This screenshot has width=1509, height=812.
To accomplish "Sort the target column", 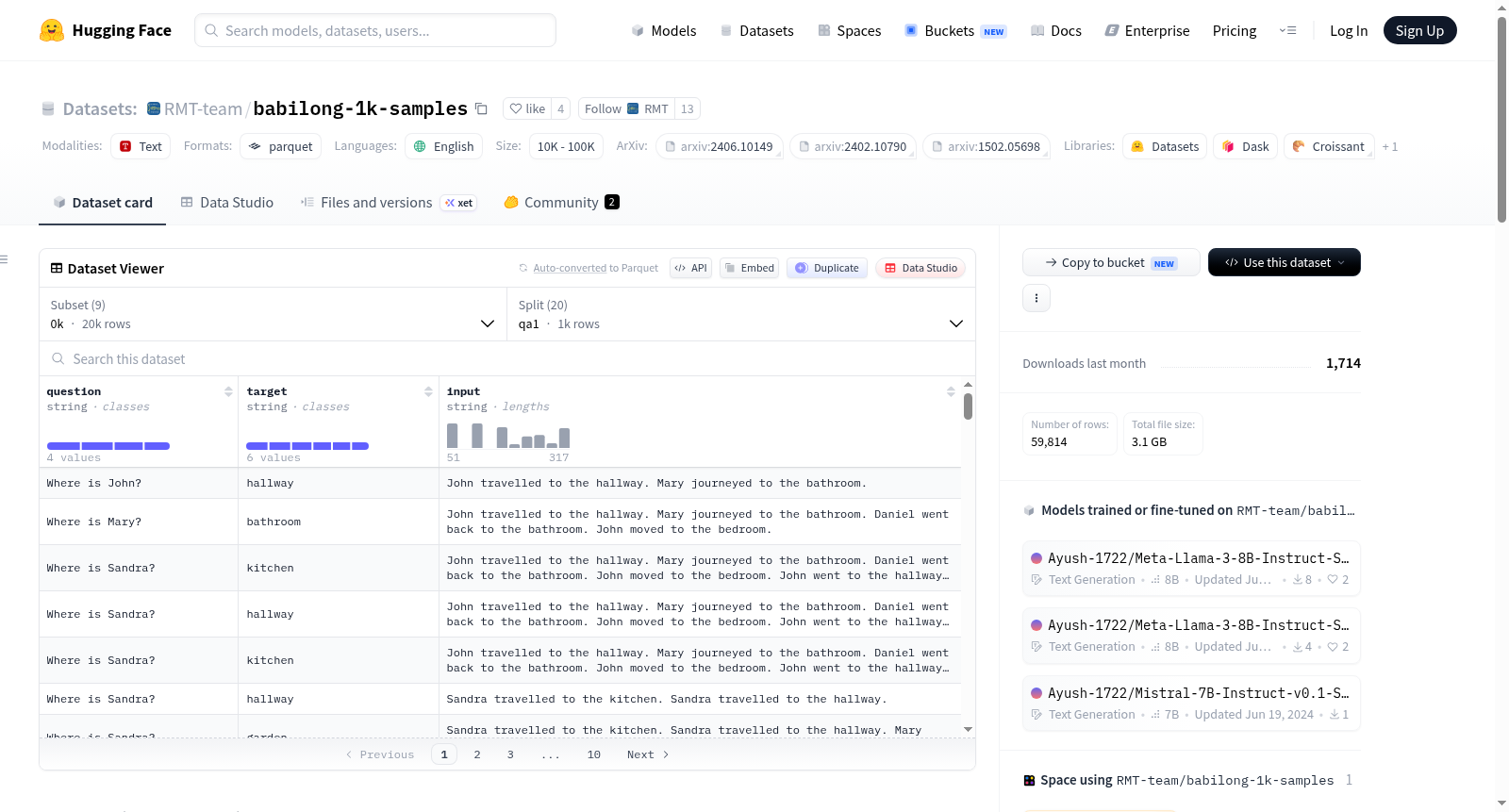I will pyautogui.click(x=428, y=391).
